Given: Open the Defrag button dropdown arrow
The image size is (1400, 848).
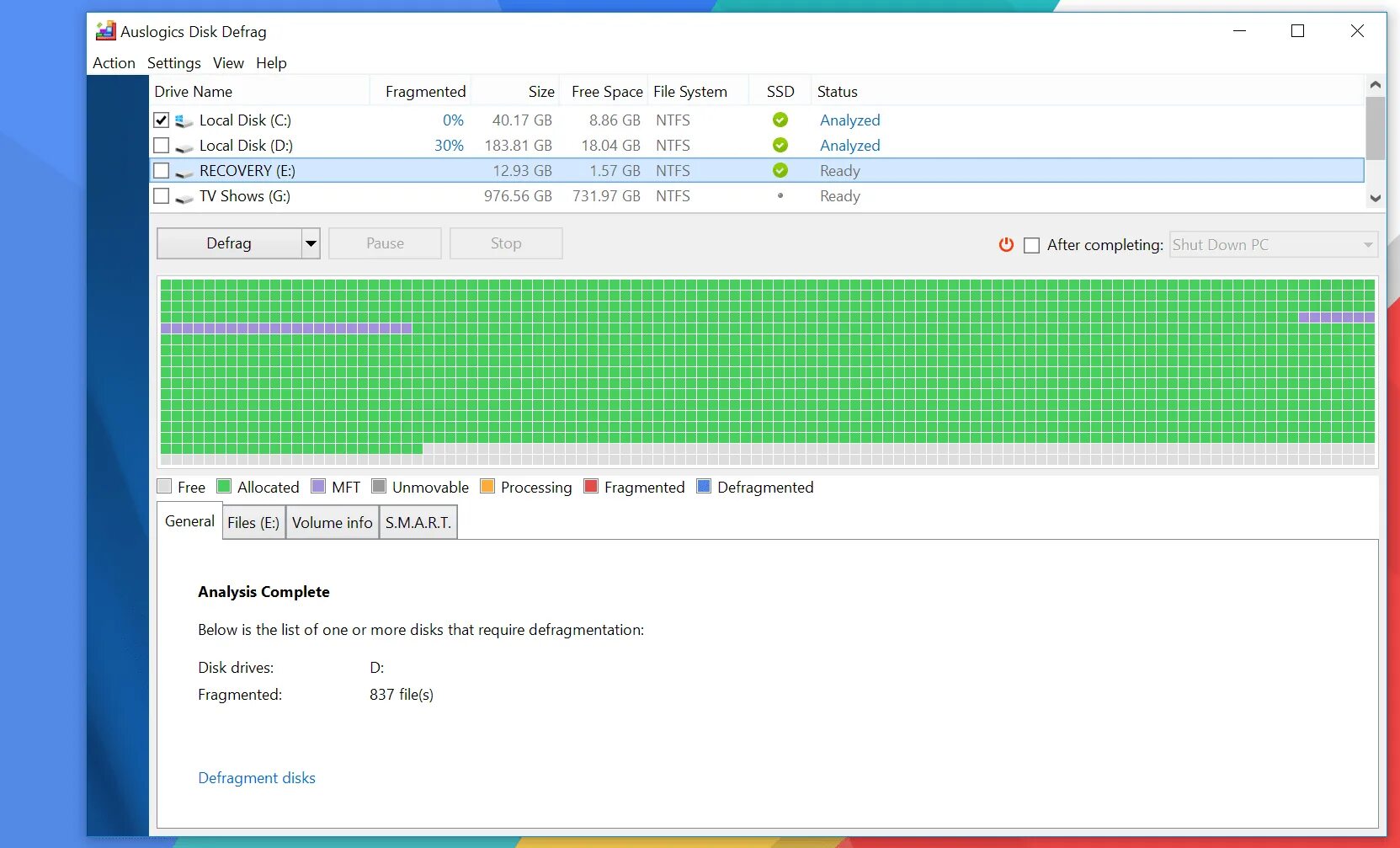Looking at the screenshot, I should 311,243.
